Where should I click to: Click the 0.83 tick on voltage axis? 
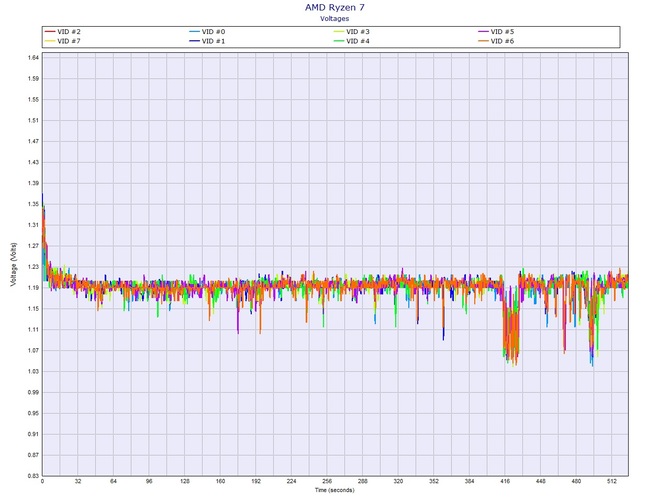tap(33, 476)
